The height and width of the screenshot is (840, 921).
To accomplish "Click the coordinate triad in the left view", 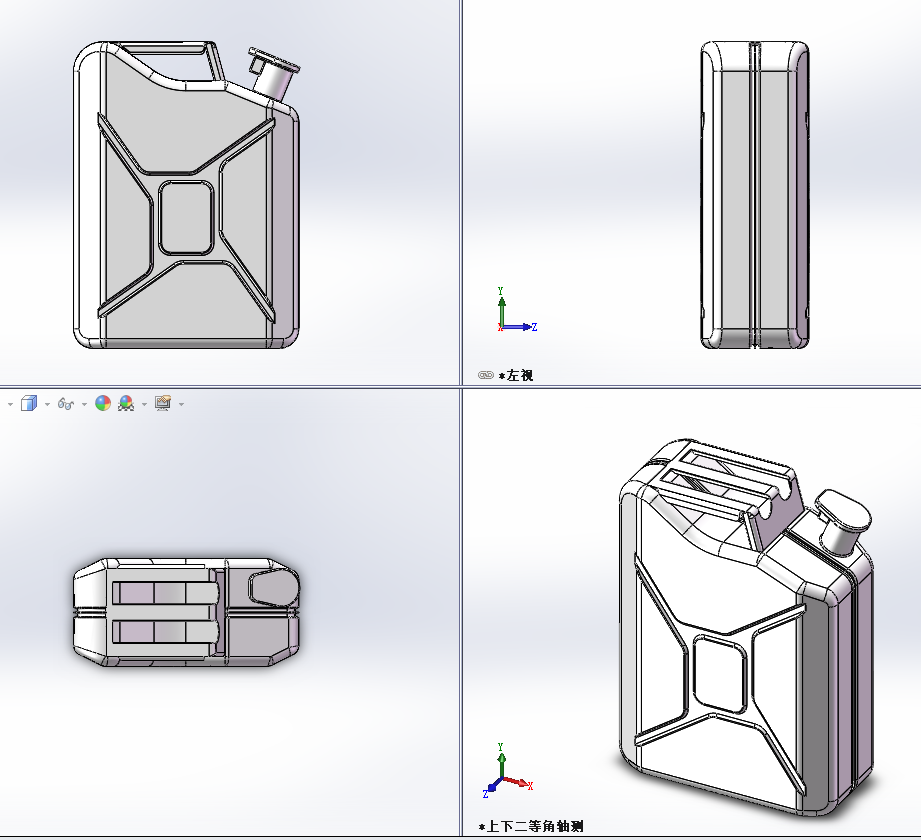I will coord(516,310).
